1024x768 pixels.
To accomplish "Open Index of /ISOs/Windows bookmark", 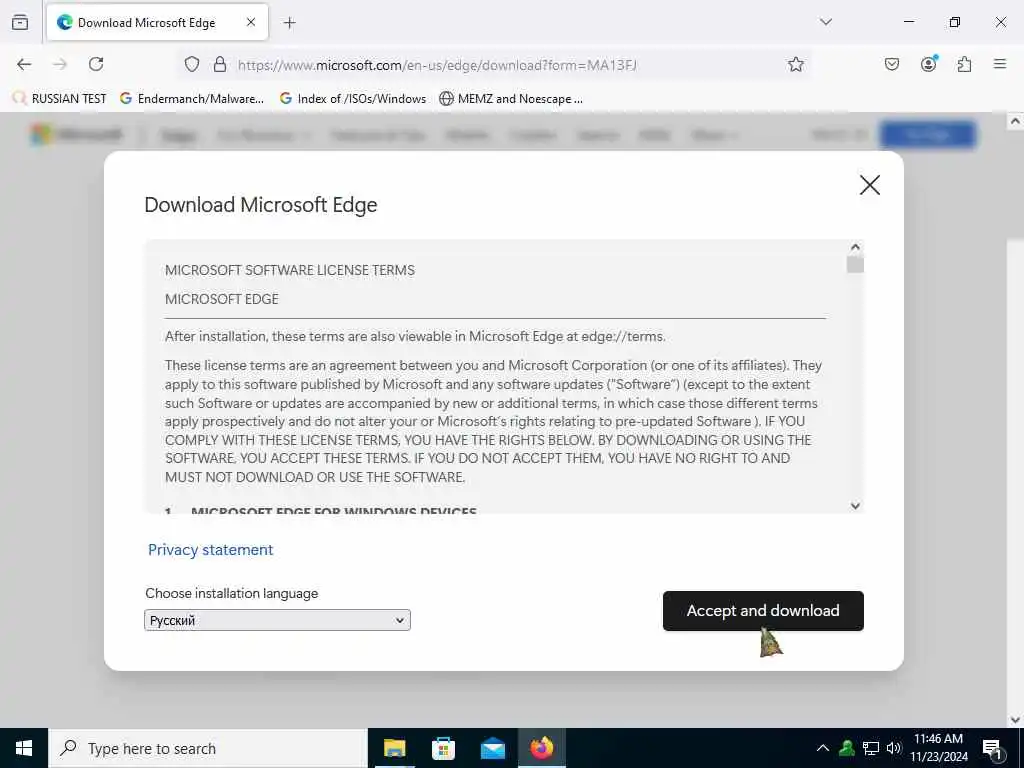I will pyautogui.click(x=353, y=99).
